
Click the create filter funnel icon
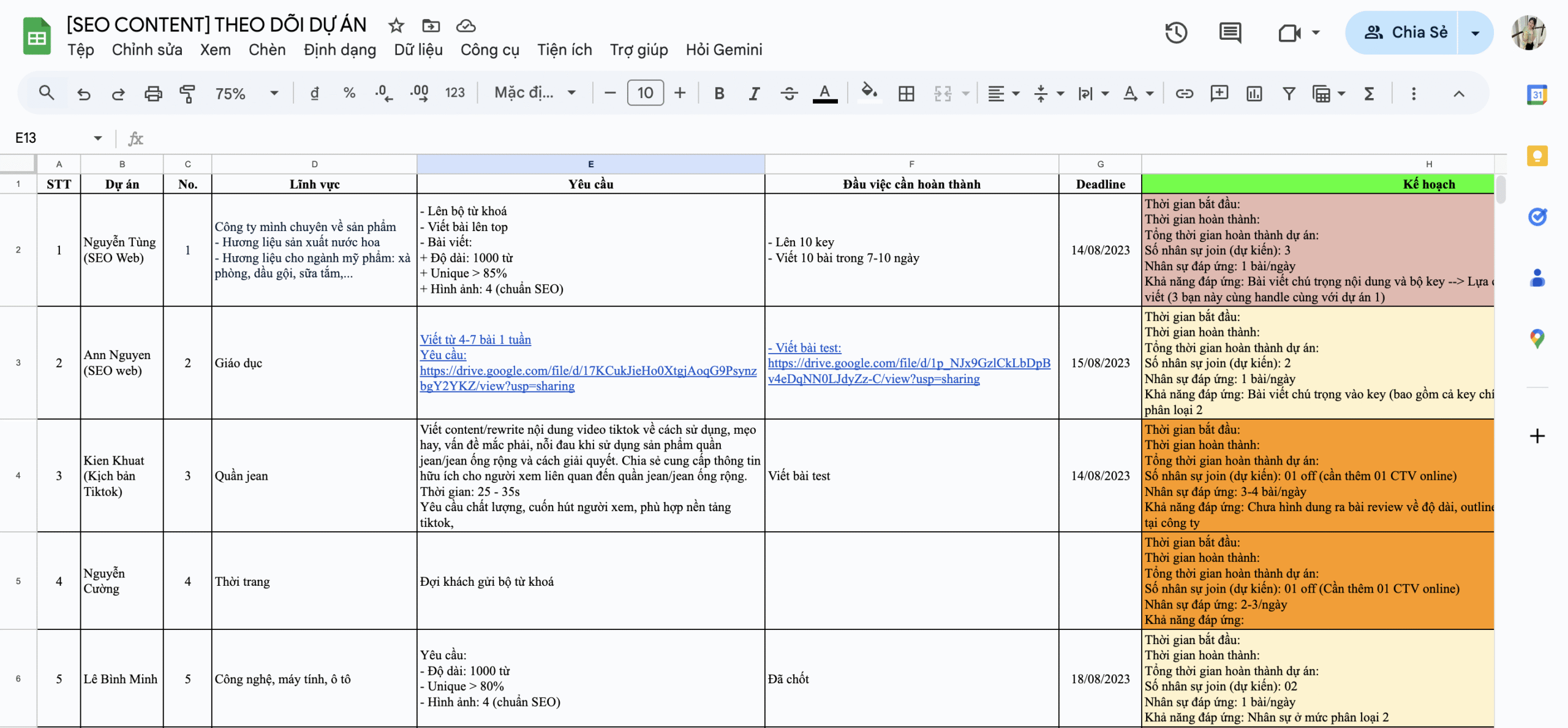(1289, 93)
